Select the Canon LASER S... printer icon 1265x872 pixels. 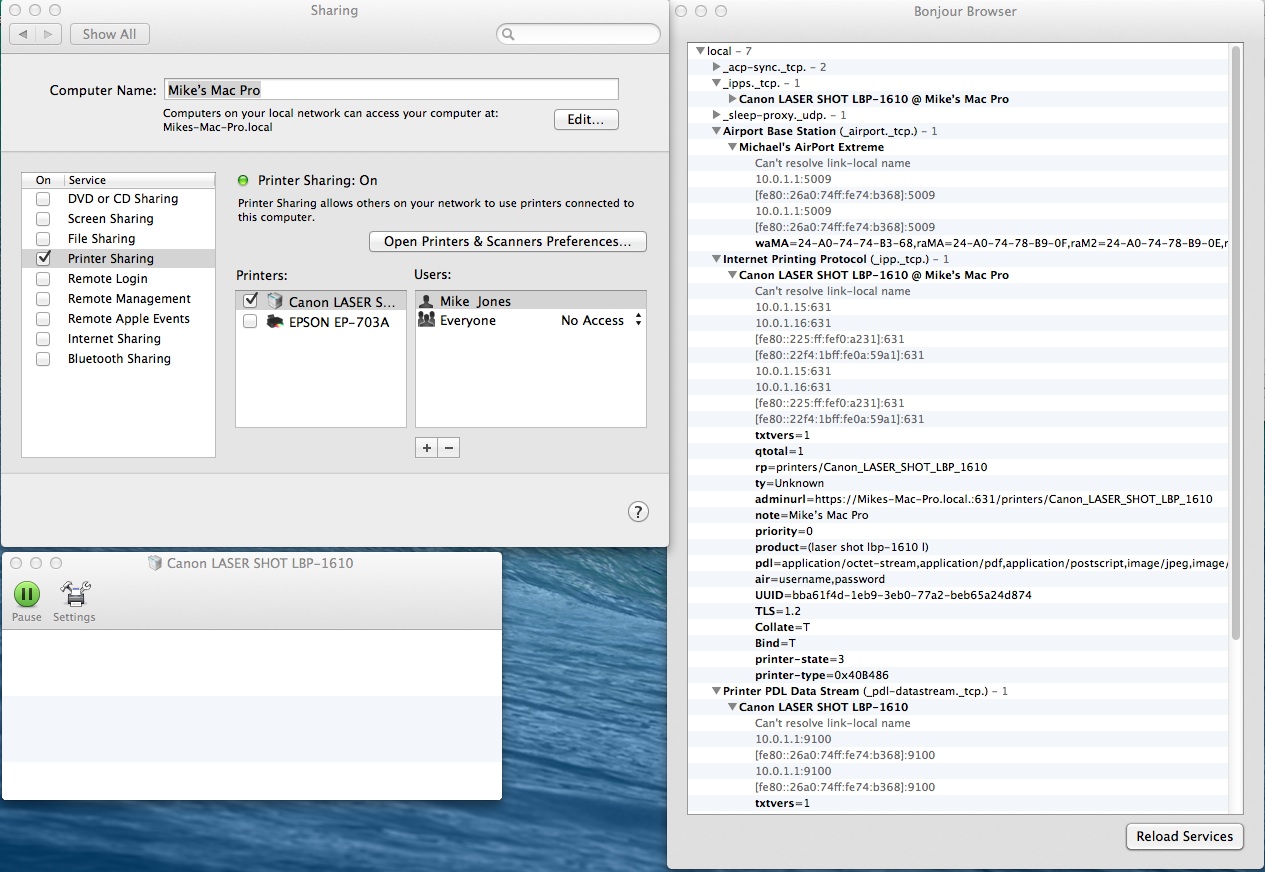[x=275, y=301]
